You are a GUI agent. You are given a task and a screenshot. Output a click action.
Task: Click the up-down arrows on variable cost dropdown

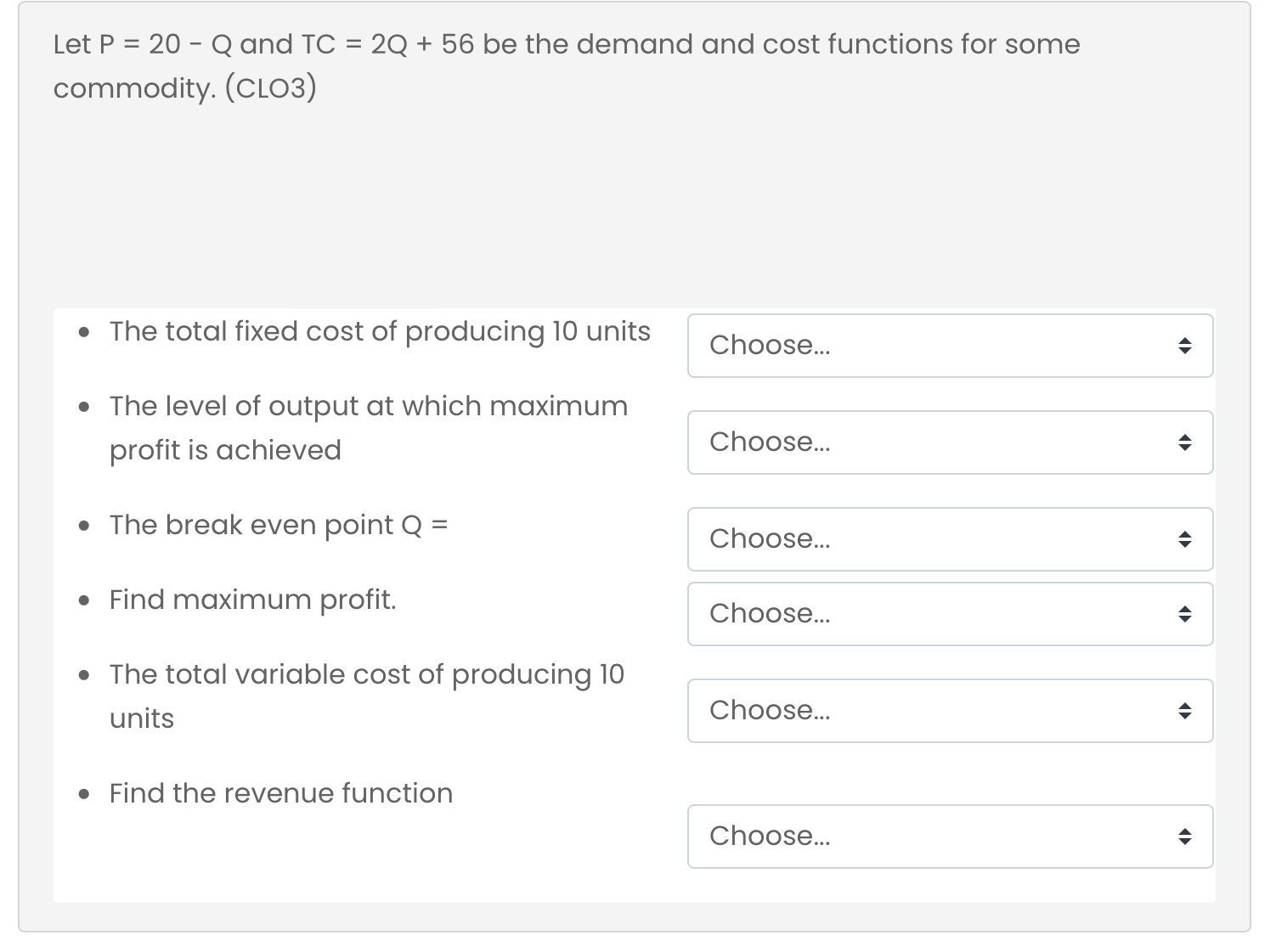1184,711
